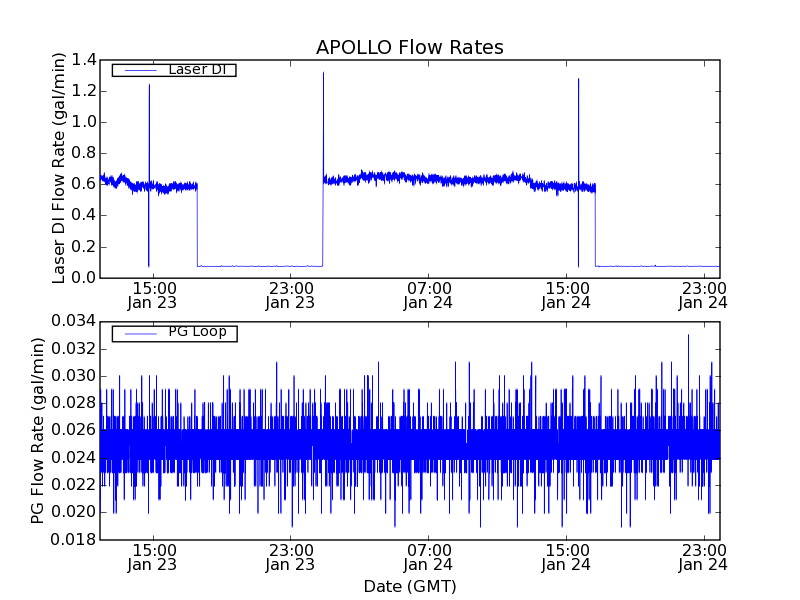Click the 23:00 Jan 24 tick under upper plot

[704, 294]
